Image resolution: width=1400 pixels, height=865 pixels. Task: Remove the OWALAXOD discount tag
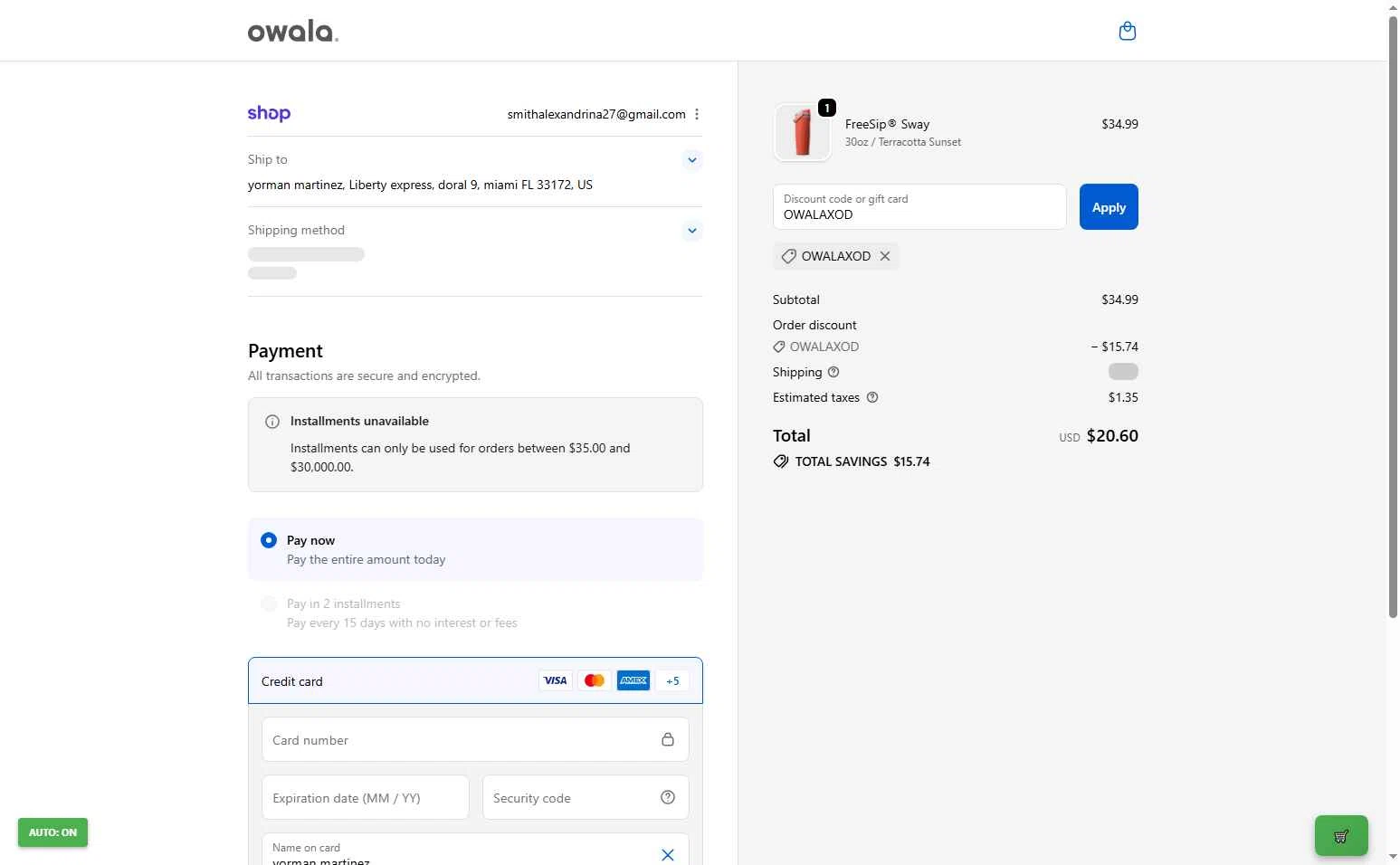tap(885, 256)
